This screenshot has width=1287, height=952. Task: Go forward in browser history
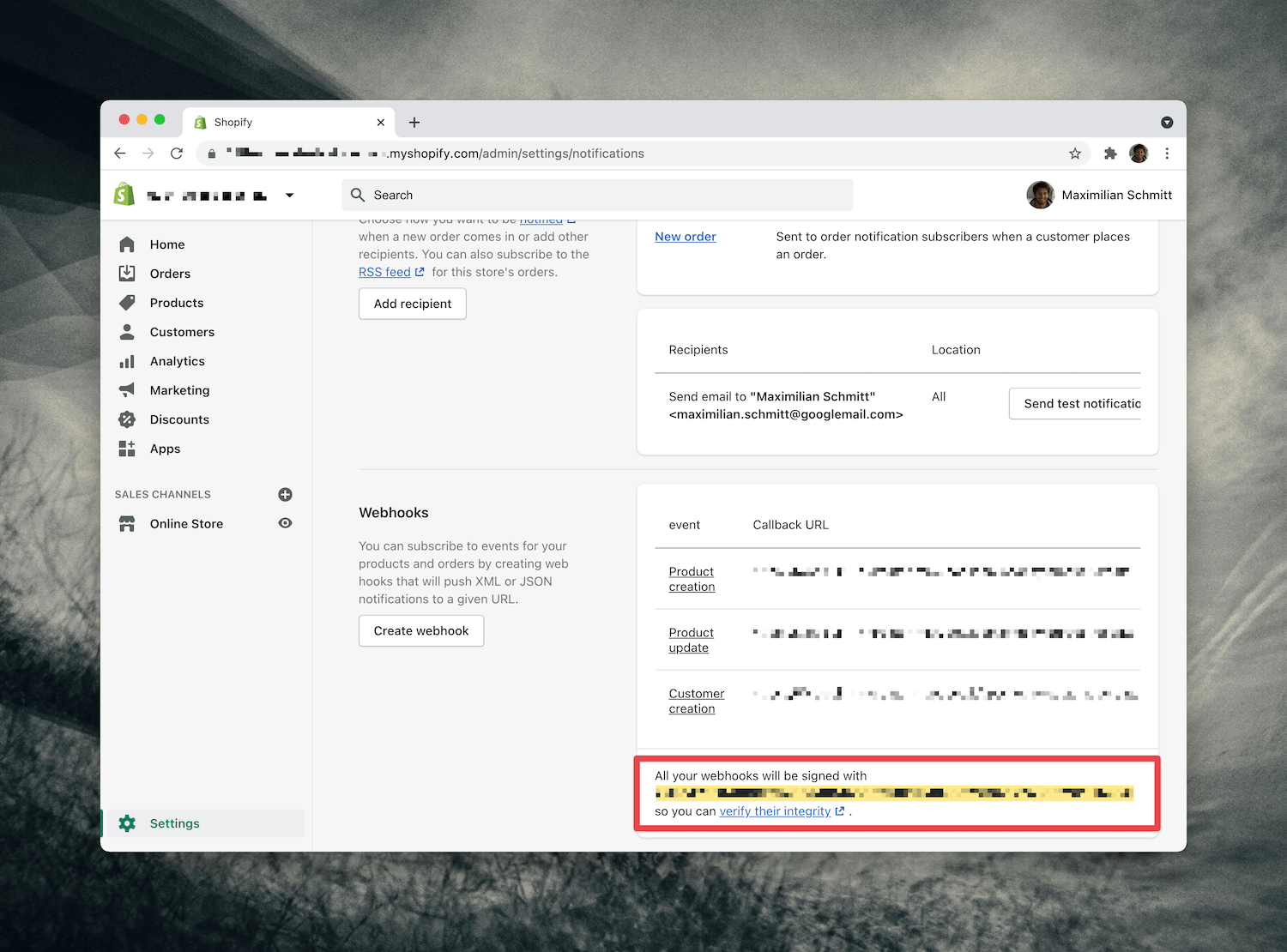pos(148,154)
